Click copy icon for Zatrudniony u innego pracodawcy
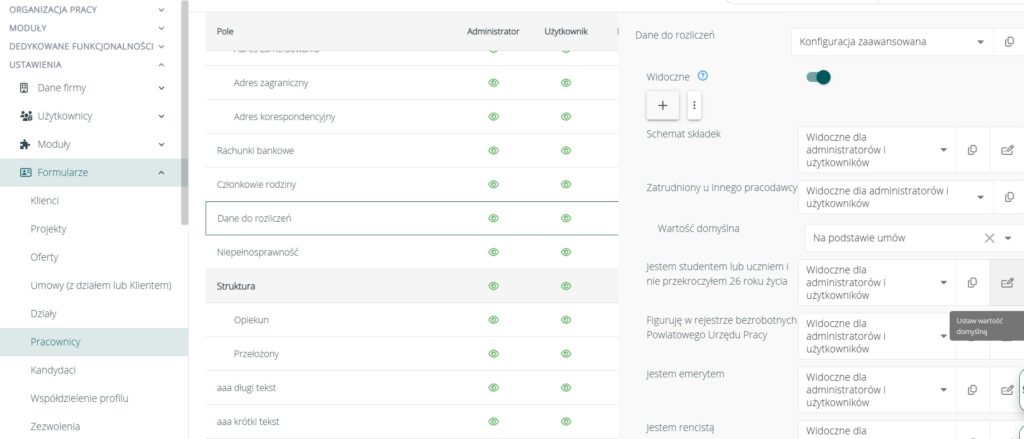1024x439 pixels. (1008, 197)
